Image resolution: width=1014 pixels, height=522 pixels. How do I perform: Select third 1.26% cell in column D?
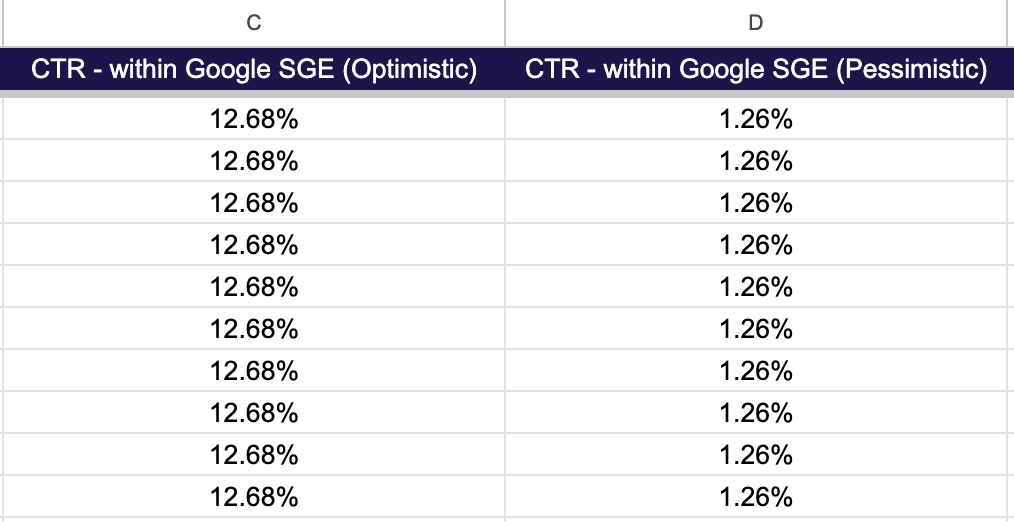[x=756, y=203]
